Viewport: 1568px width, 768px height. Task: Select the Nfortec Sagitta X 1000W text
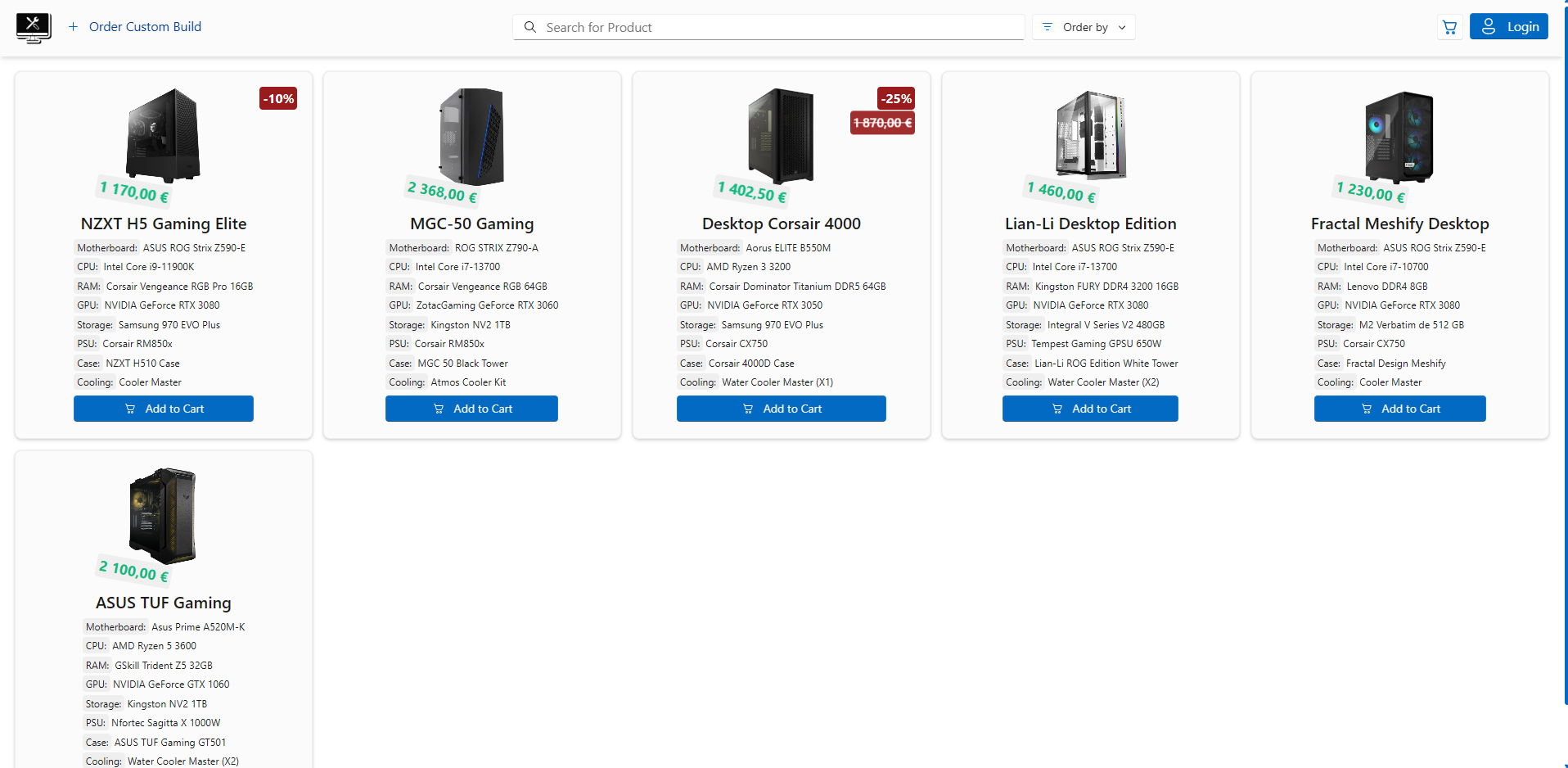(x=166, y=723)
